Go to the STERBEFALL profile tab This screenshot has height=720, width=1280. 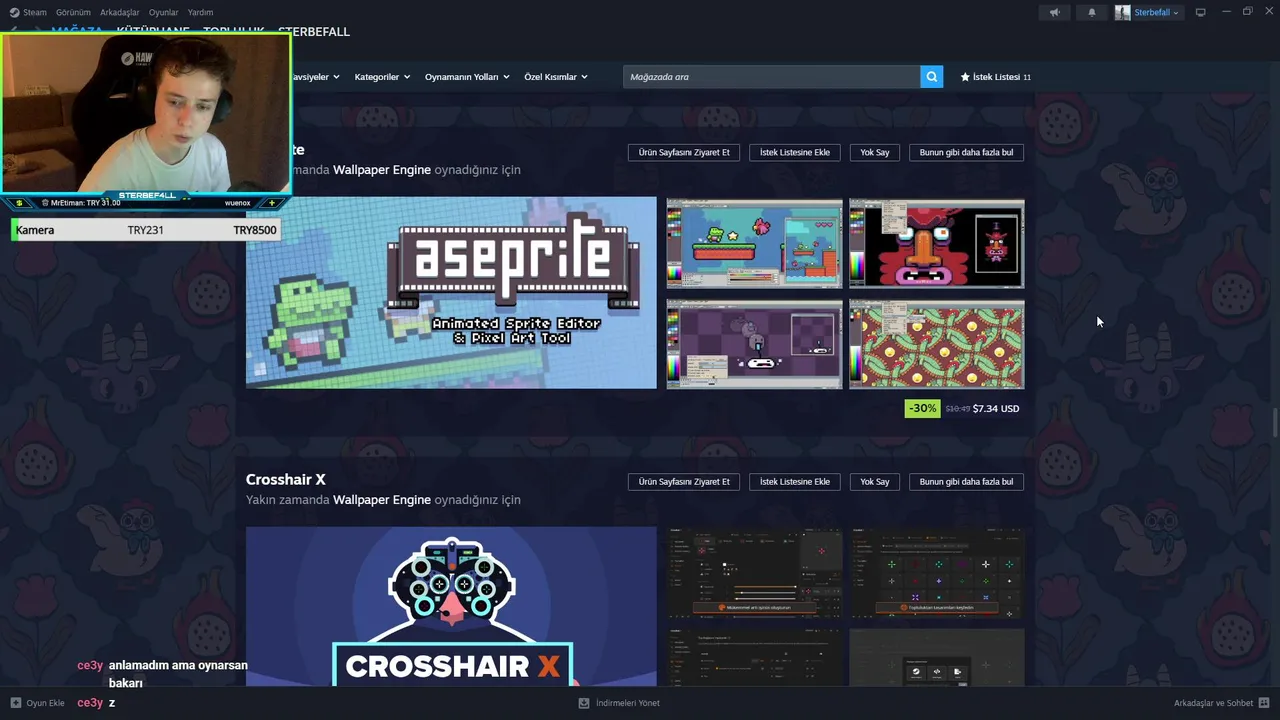coord(314,32)
